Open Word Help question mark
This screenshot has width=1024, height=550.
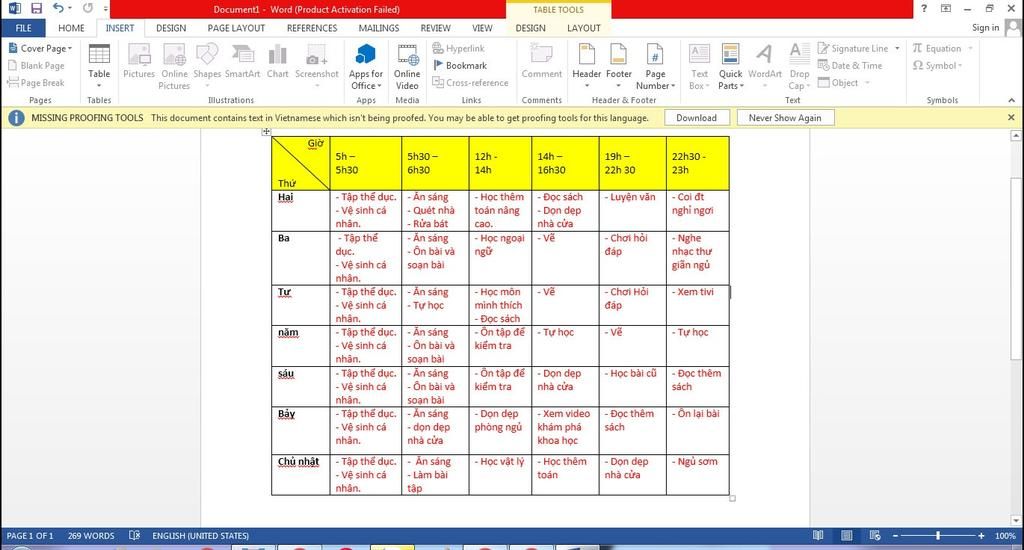(x=923, y=8)
